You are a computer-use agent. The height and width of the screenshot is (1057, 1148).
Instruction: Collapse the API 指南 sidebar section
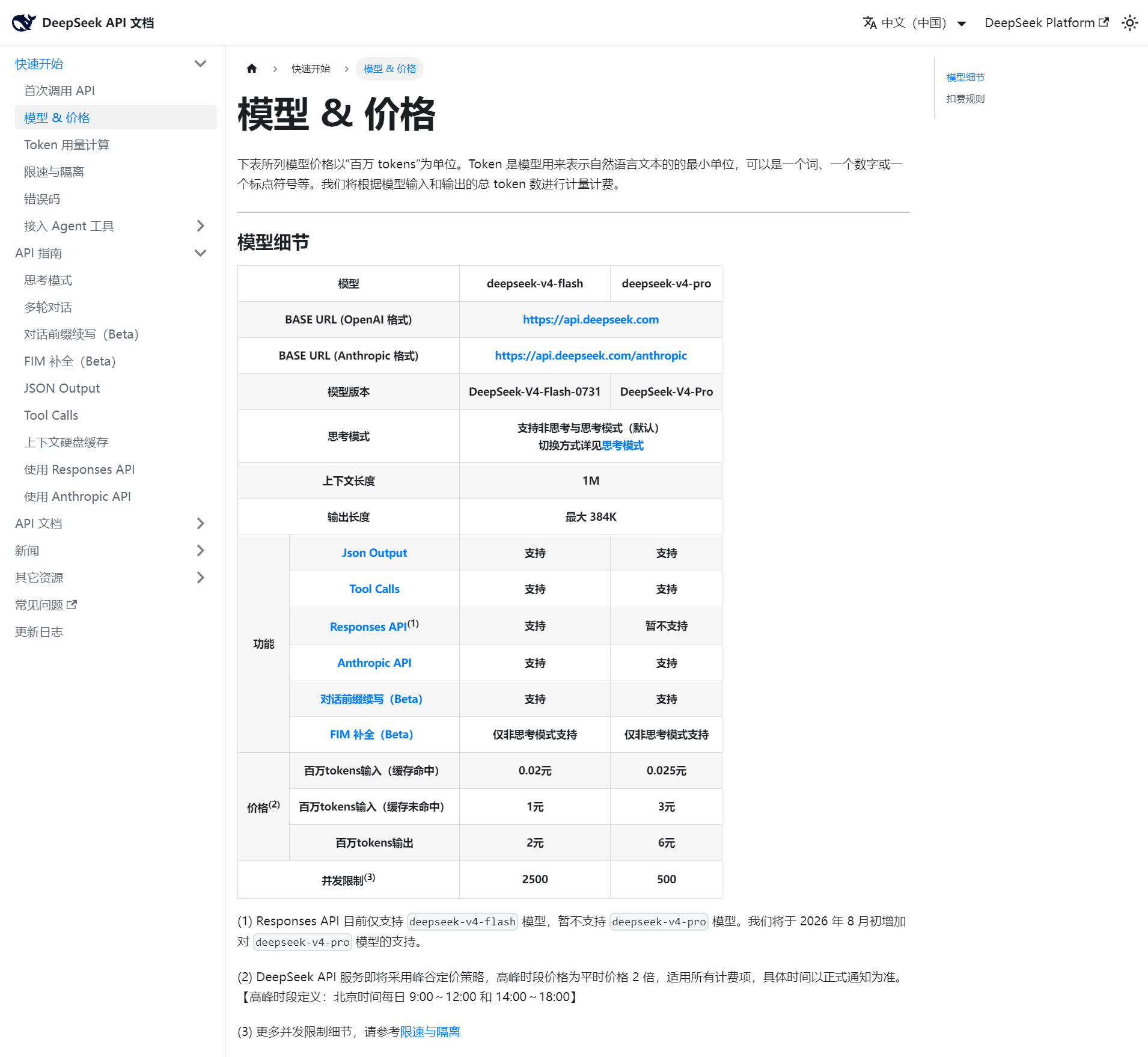(x=201, y=253)
